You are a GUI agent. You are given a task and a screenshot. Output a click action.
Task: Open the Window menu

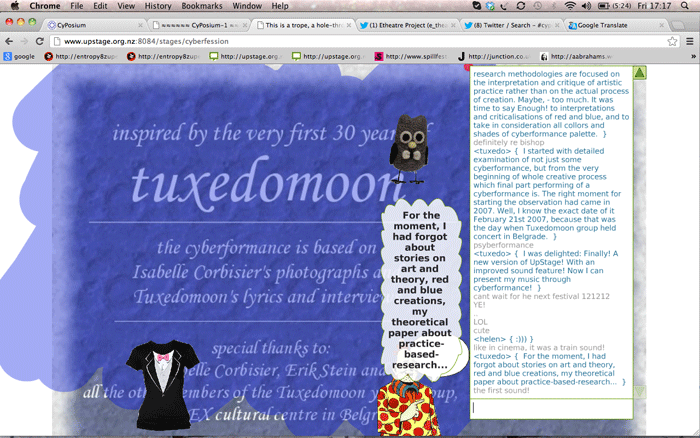(247, 6)
